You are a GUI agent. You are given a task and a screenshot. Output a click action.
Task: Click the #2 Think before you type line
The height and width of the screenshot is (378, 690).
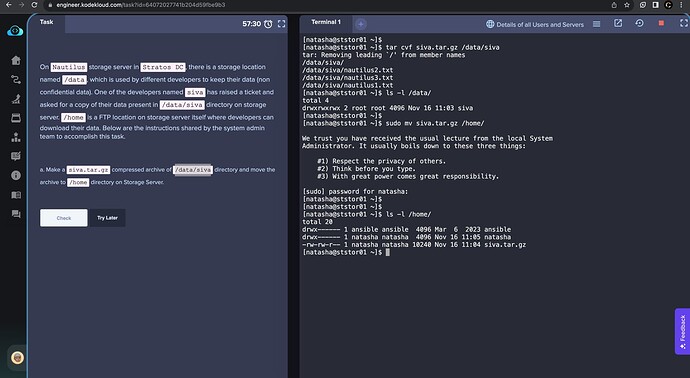click(366, 169)
